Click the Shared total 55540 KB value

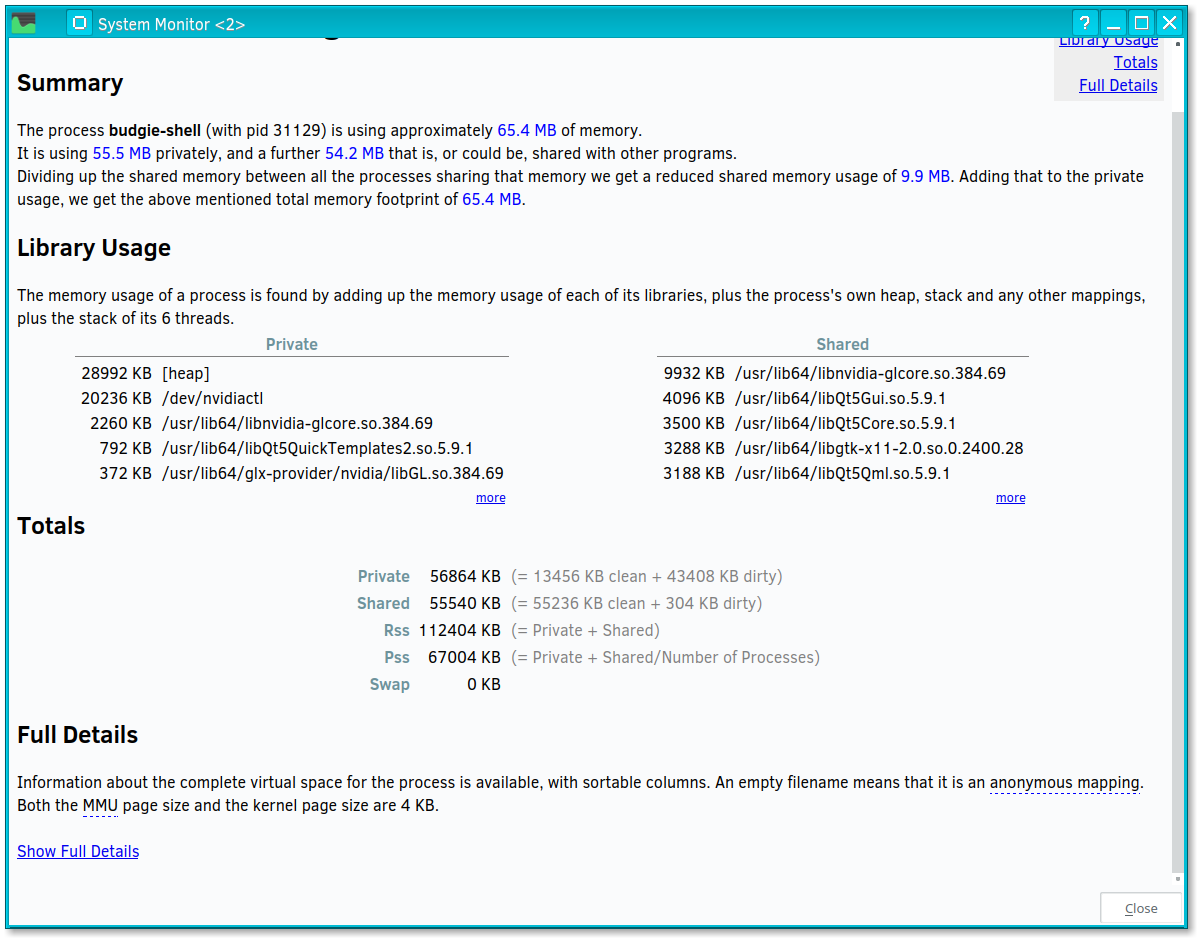pyautogui.click(x=465, y=604)
